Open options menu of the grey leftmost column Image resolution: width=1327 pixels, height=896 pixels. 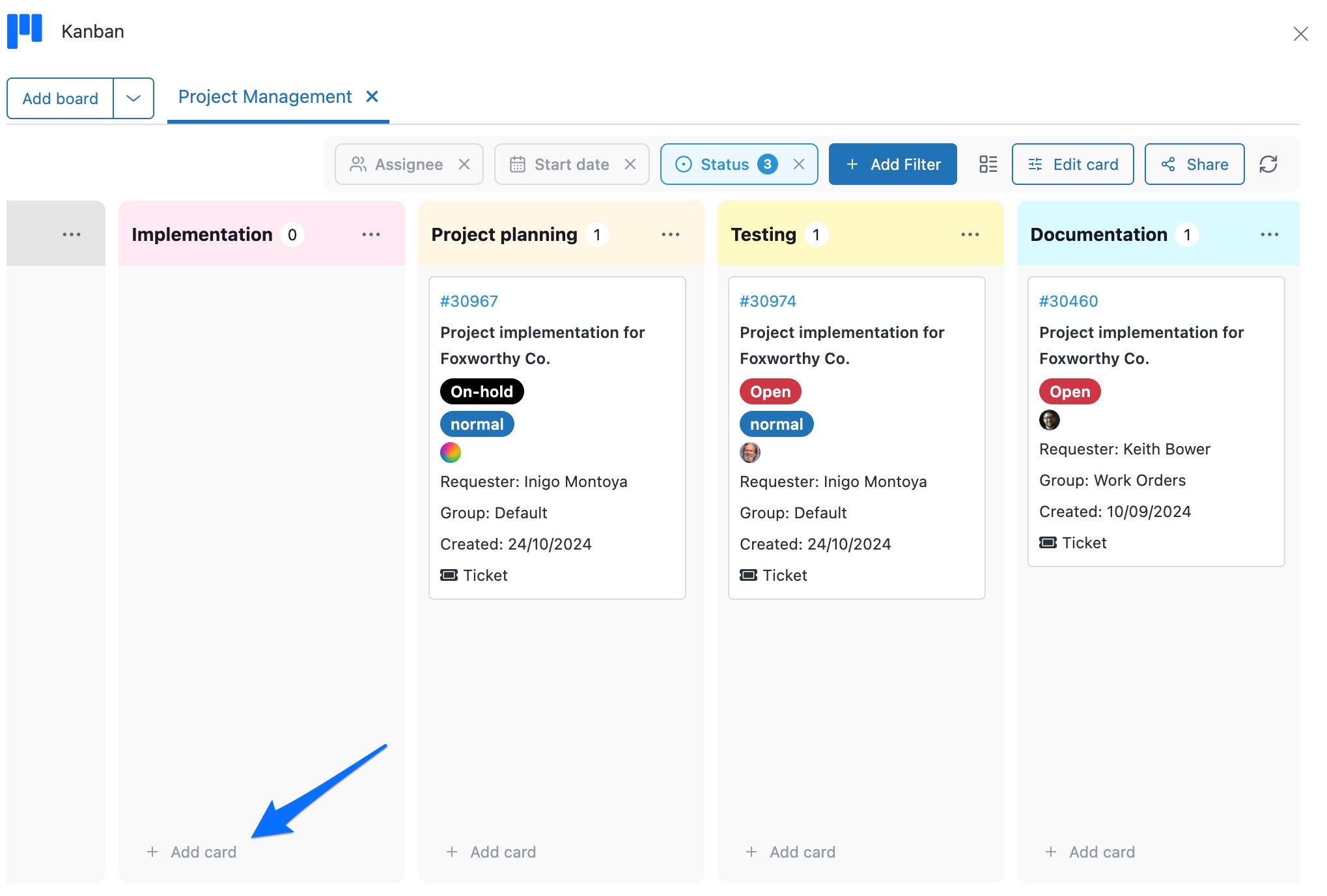coord(72,234)
